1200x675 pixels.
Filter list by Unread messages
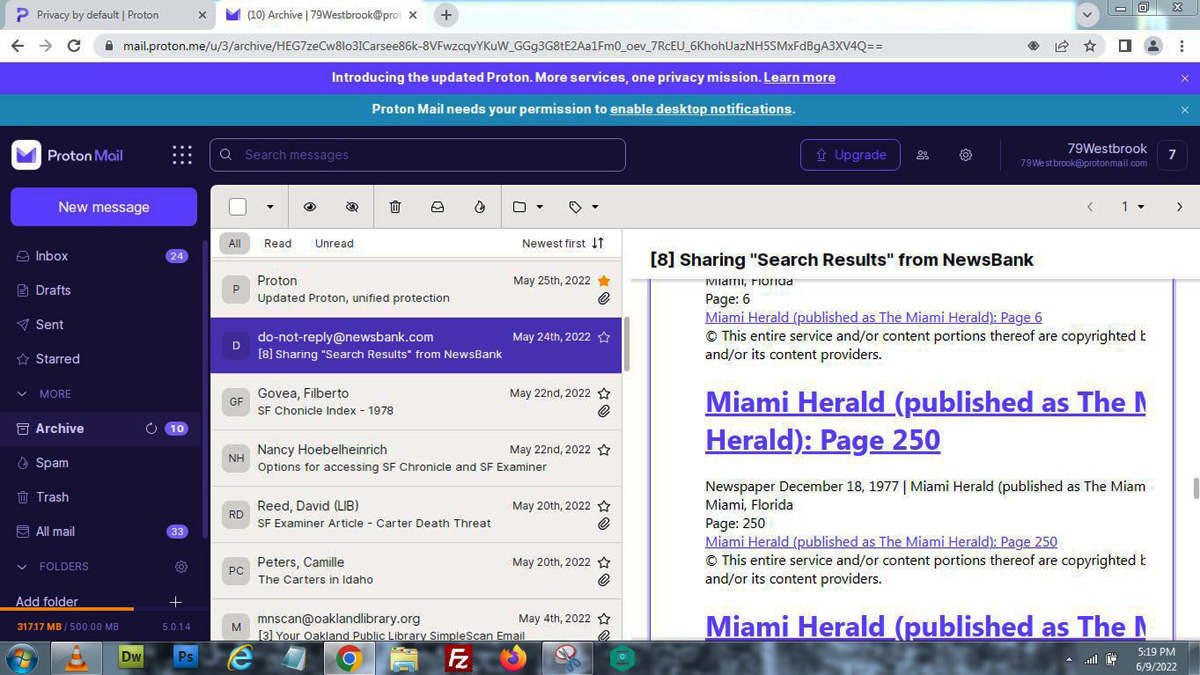(x=334, y=243)
